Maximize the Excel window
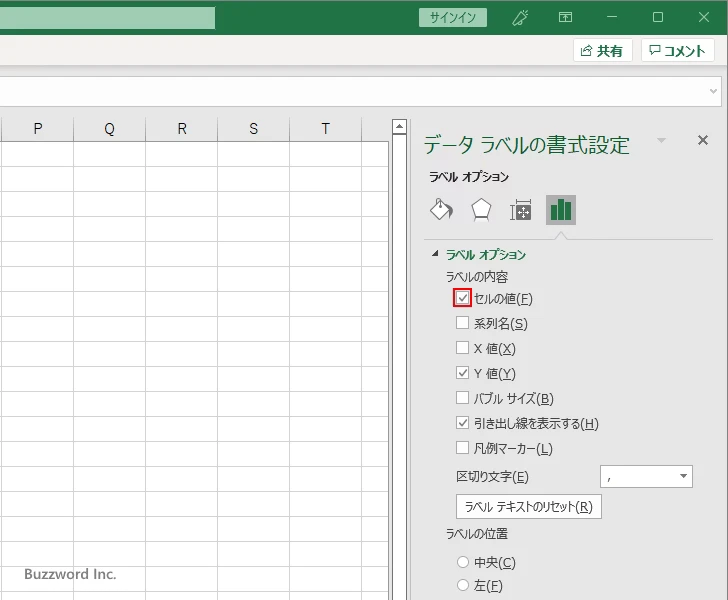Viewport: 728px width, 600px height. [658, 18]
